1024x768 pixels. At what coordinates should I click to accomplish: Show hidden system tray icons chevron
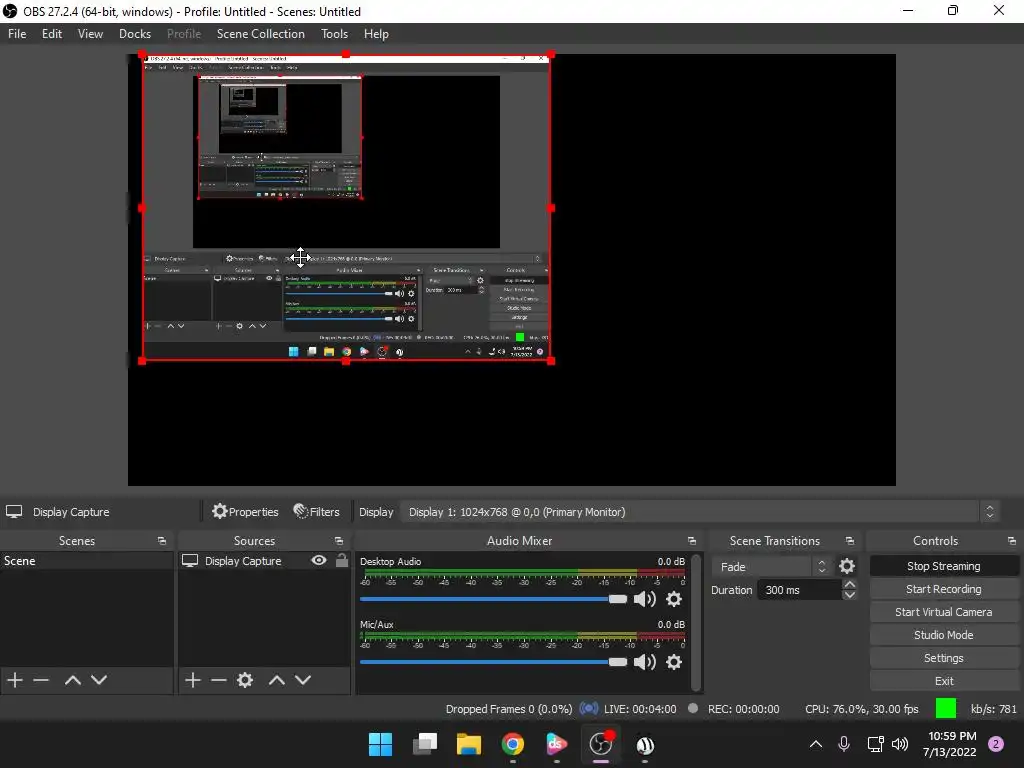(x=816, y=744)
